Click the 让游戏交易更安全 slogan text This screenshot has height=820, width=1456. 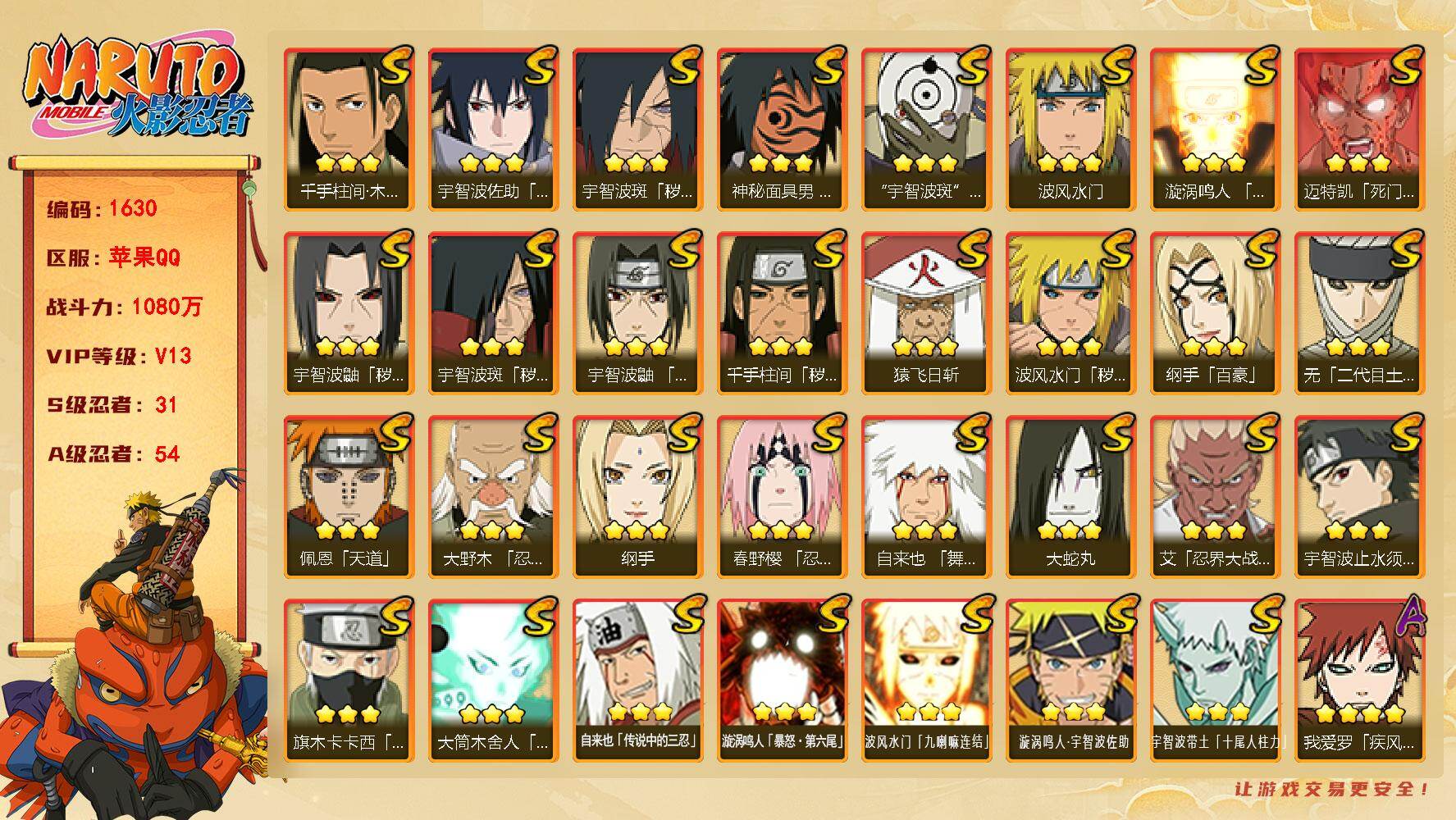coord(1332,789)
